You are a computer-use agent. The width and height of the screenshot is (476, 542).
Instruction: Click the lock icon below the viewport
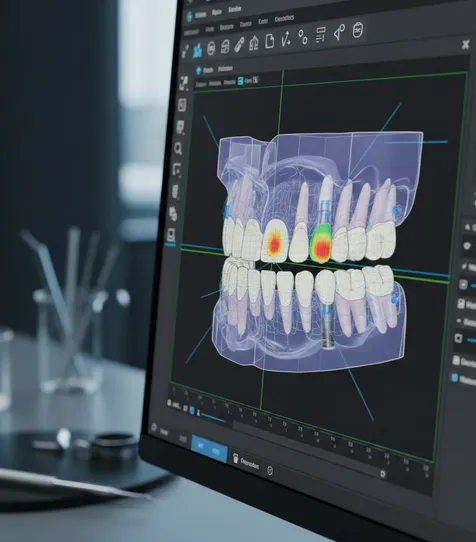click(x=169, y=403)
